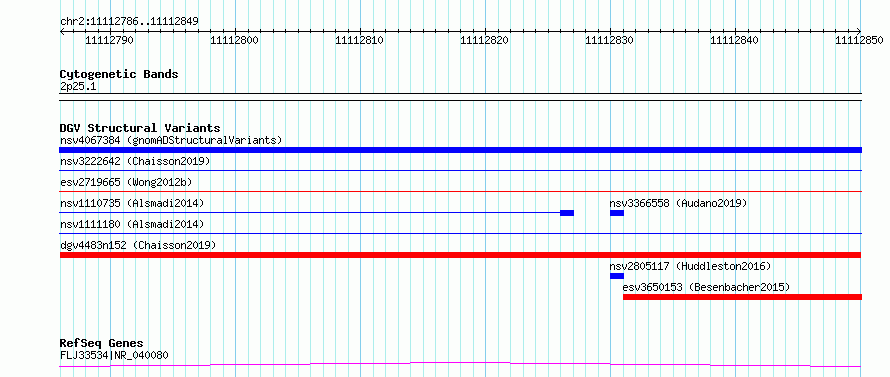Click the dgv4483n152 red variant bar
This screenshot has width=890, height=377.
460,255
